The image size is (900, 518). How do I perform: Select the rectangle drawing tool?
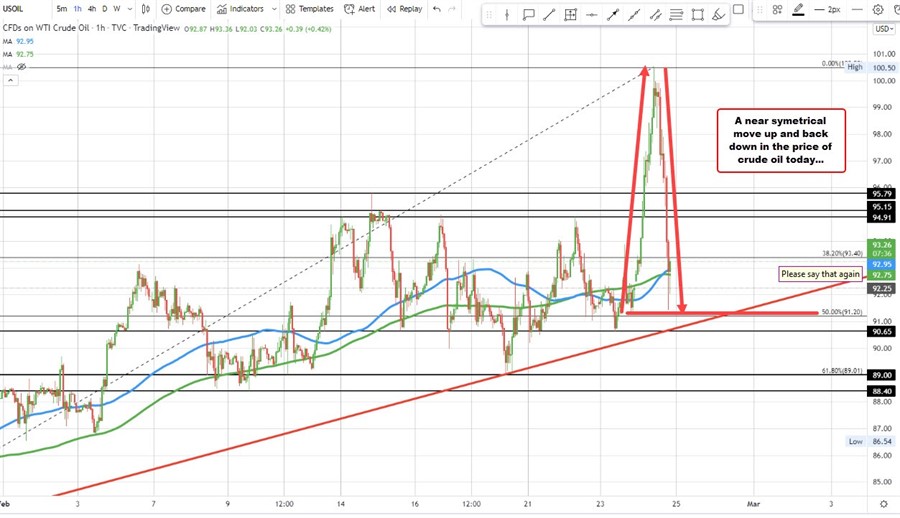point(697,16)
